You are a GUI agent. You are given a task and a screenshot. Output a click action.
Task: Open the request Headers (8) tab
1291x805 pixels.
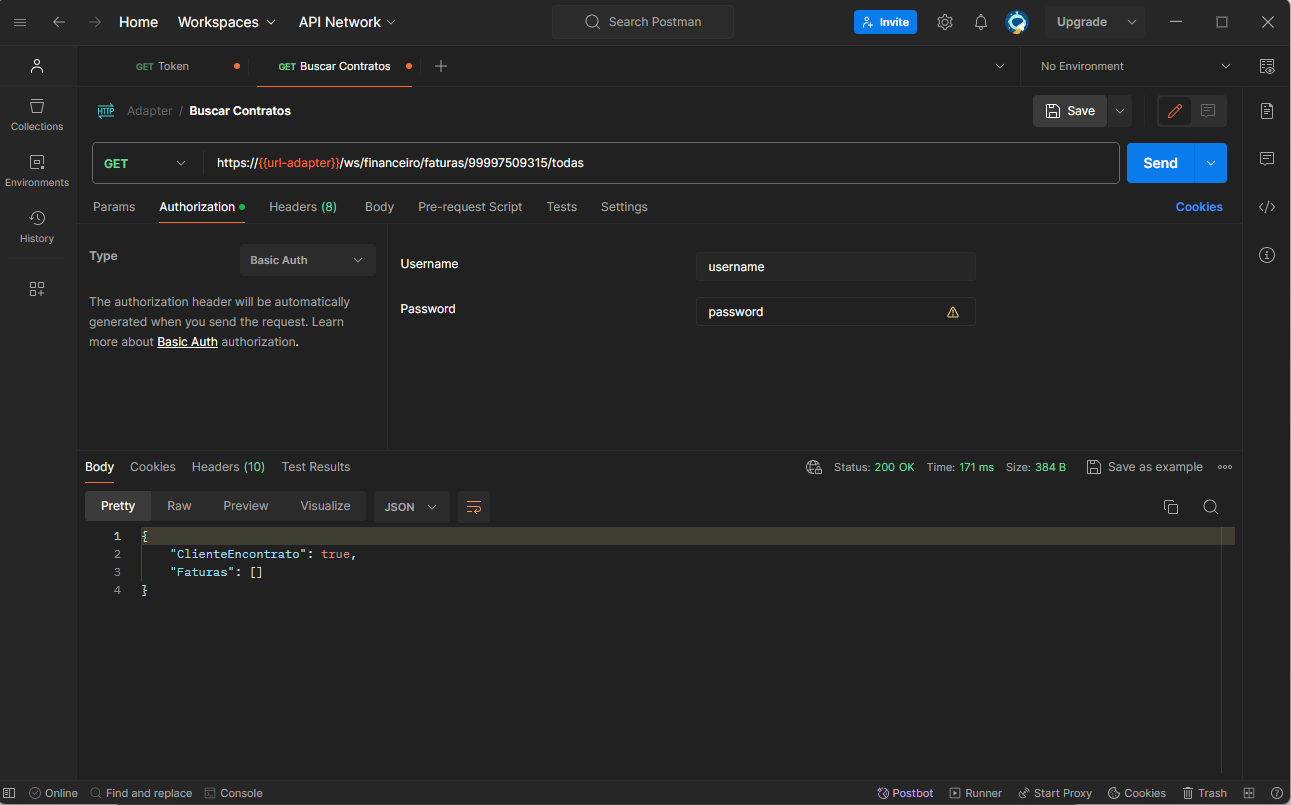pyautogui.click(x=303, y=207)
